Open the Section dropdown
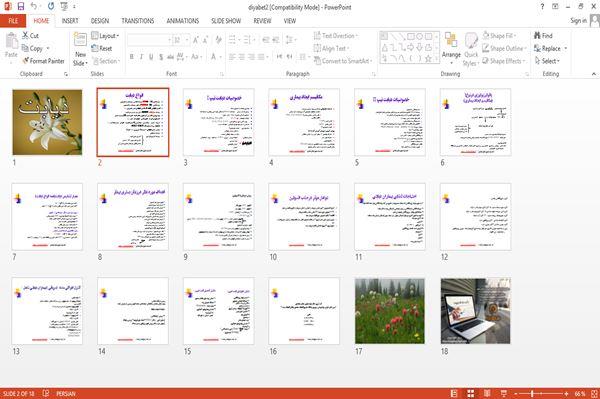600x399 pixels. 106,61
